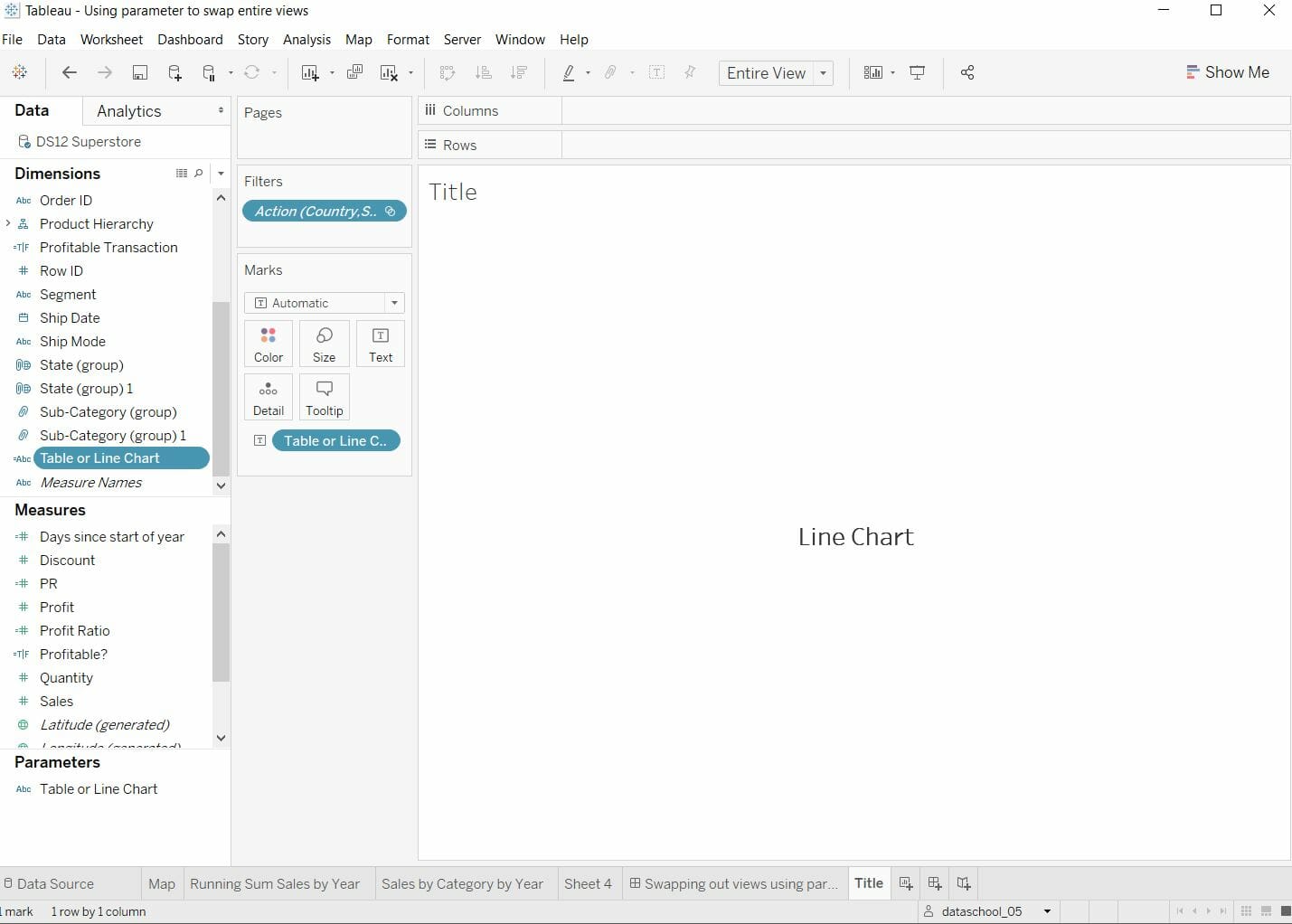
Task: Switch to the Analytics tab
Action: [128, 111]
